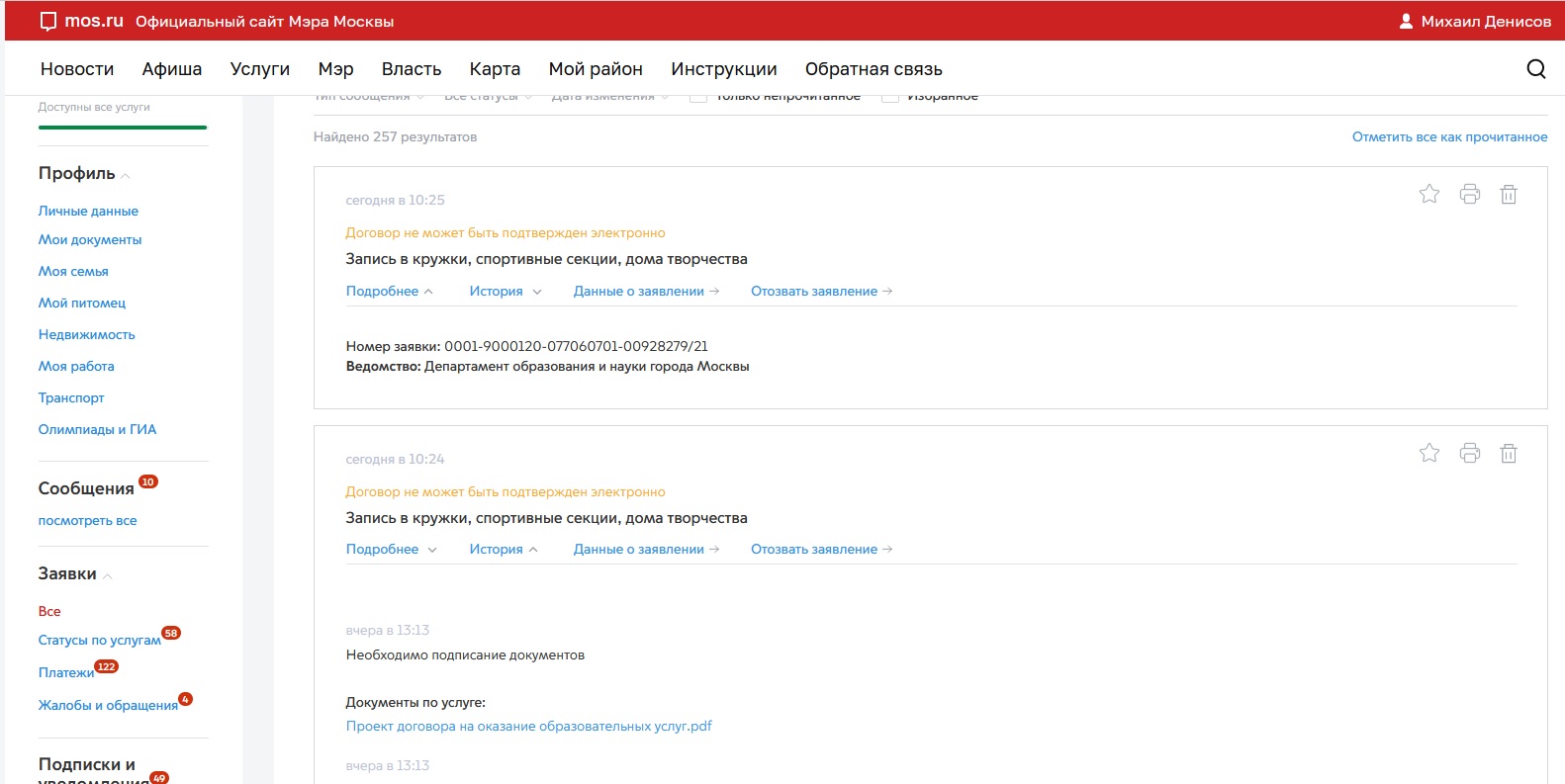
Task: Delete the 10:25 message with trash icon
Action: (1508, 195)
